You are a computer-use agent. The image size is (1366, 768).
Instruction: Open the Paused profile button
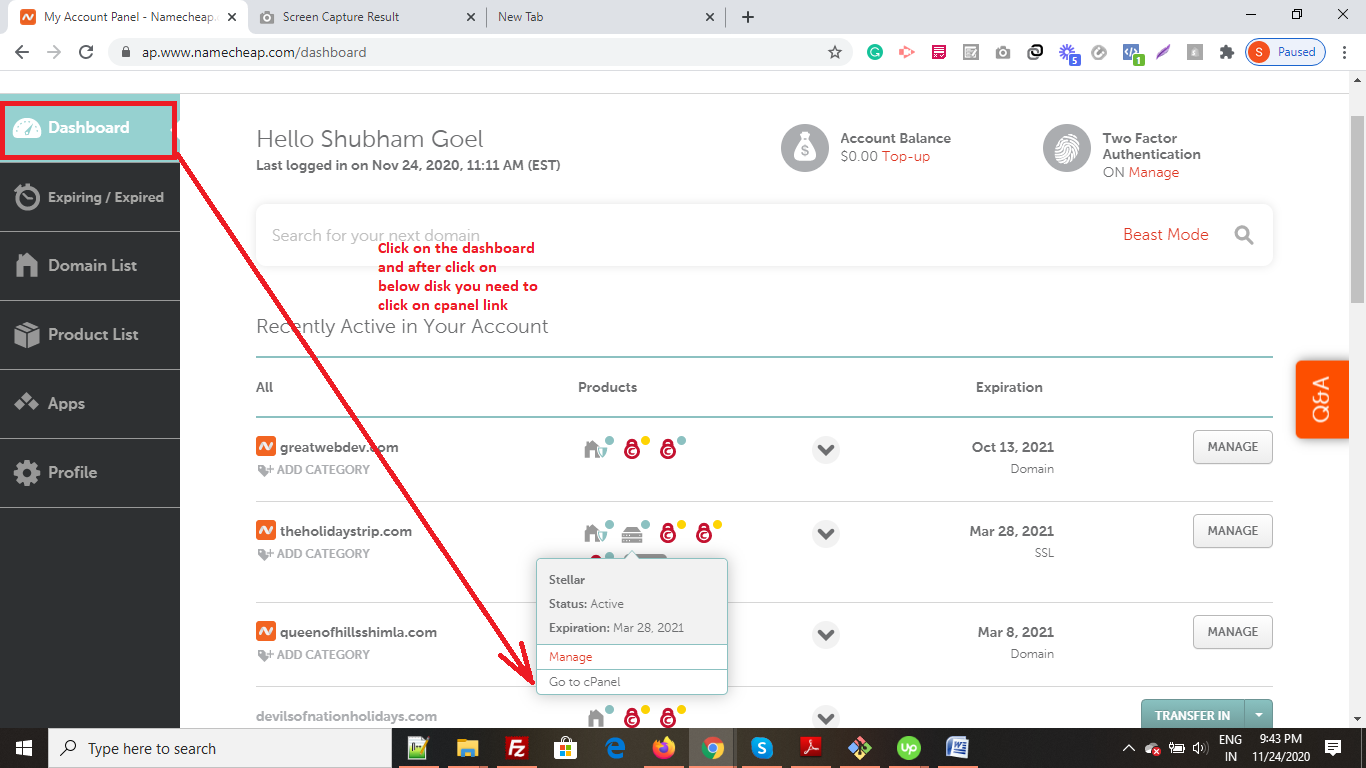coord(1286,52)
